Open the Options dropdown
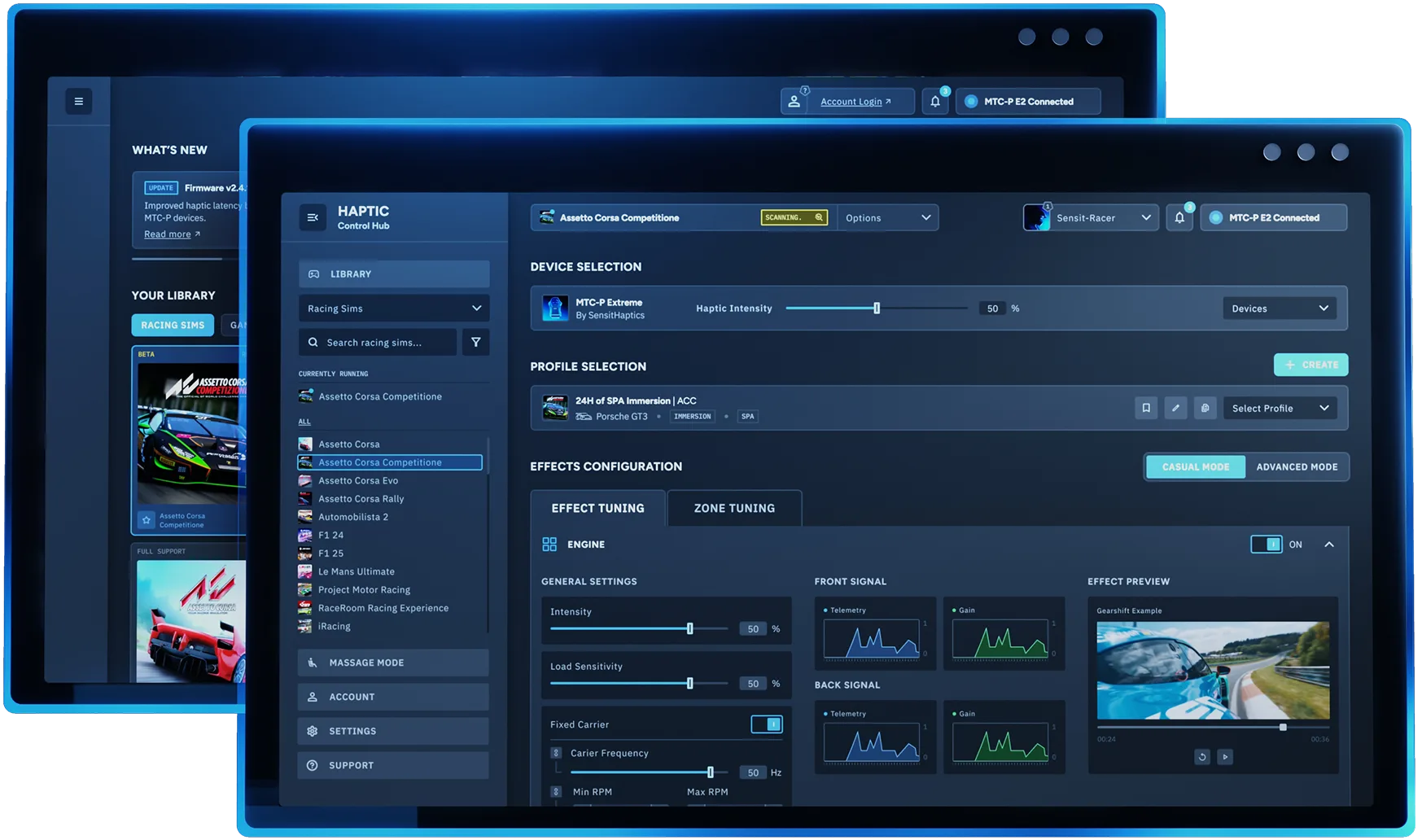The image size is (1422, 840). click(887, 217)
